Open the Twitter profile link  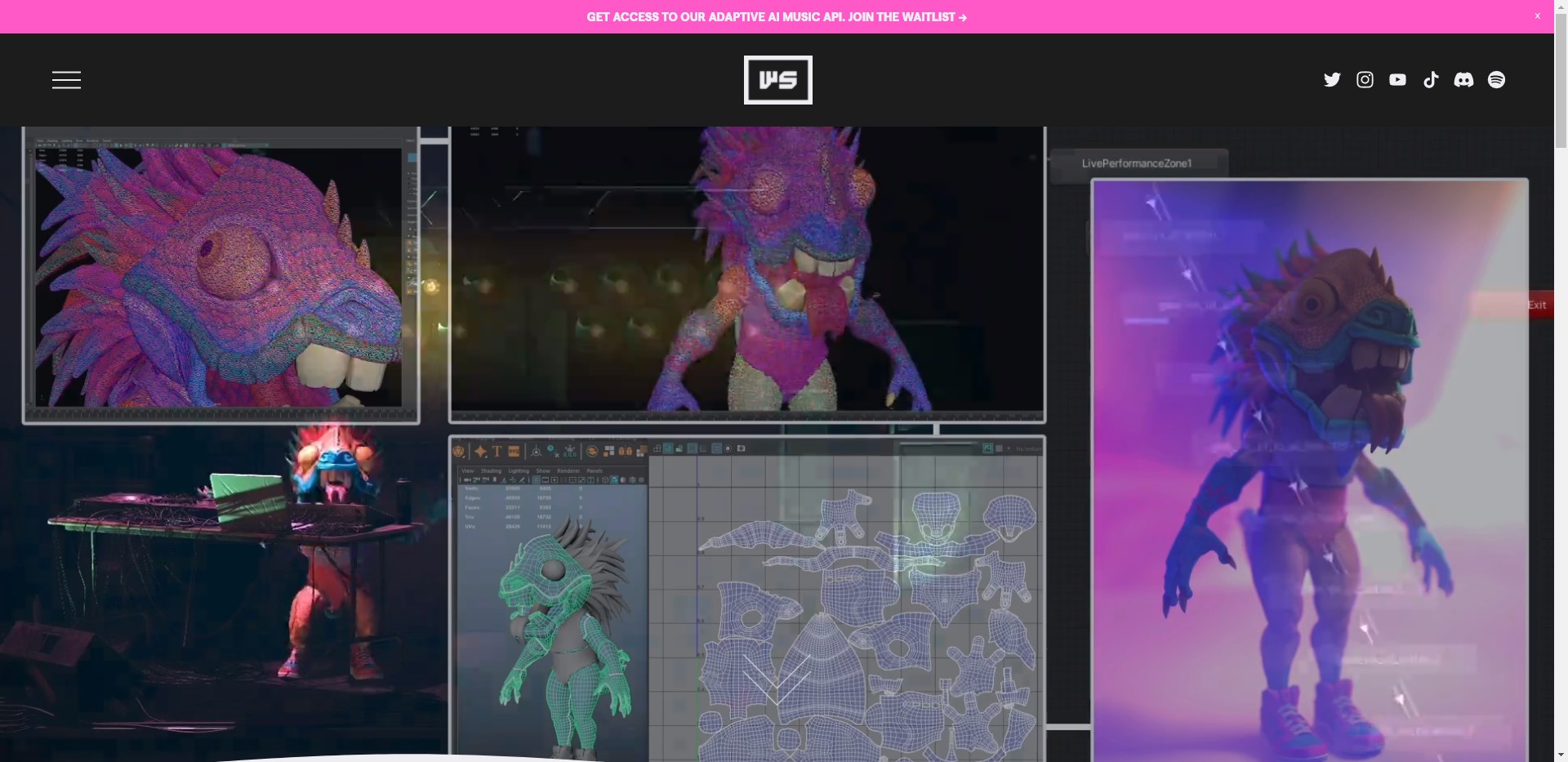point(1332,79)
